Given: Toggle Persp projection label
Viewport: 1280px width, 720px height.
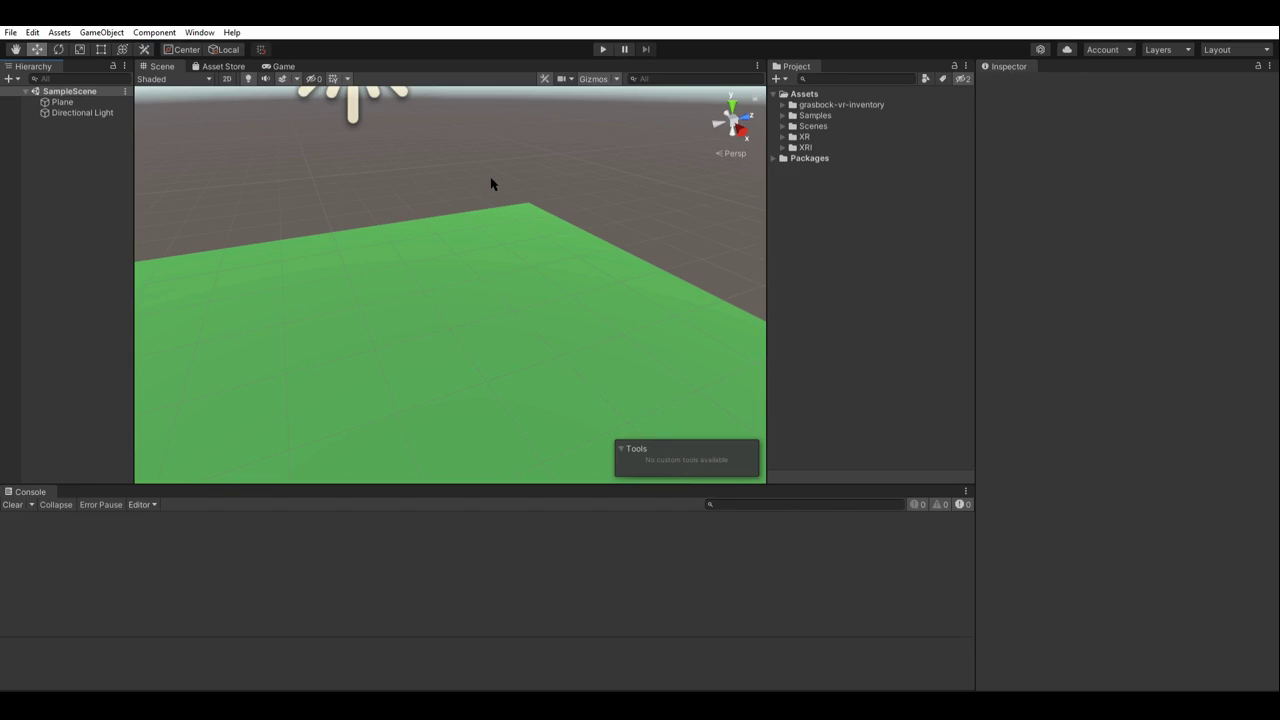Looking at the screenshot, I should tap(731, 154).
